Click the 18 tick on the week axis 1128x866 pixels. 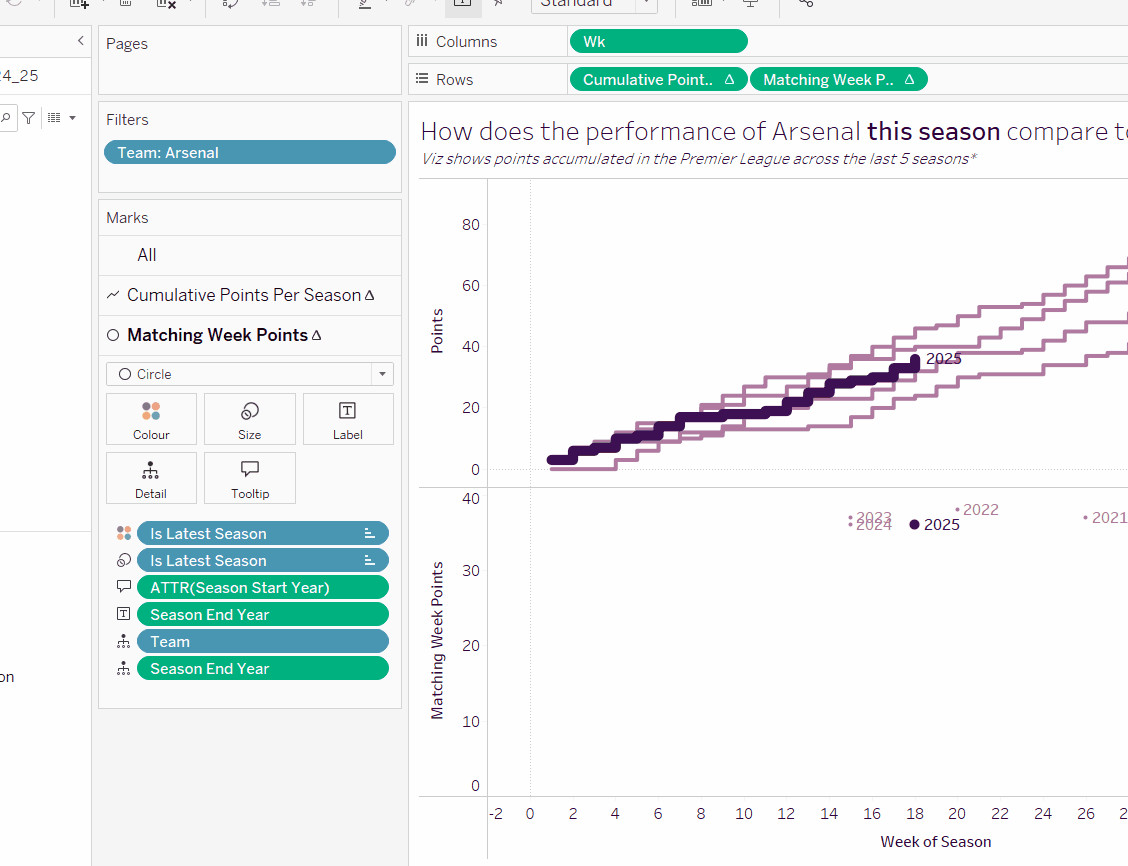coord(914,813)
